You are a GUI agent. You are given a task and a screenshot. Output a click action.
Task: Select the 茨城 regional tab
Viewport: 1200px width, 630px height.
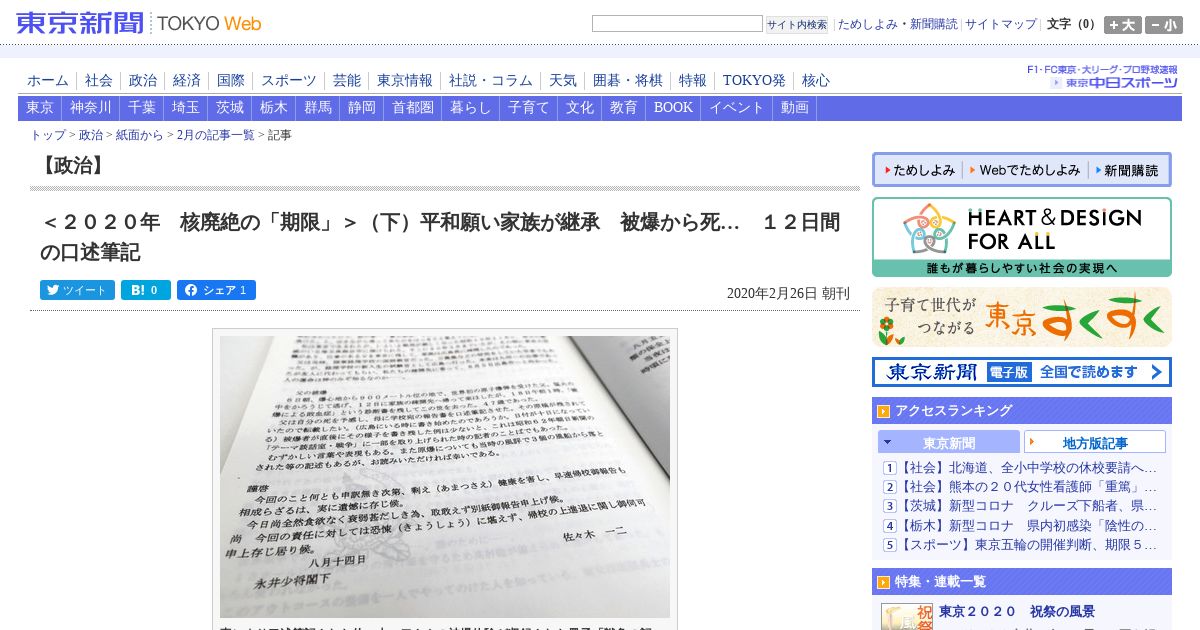pyautogui.click(x=230, y=108)
